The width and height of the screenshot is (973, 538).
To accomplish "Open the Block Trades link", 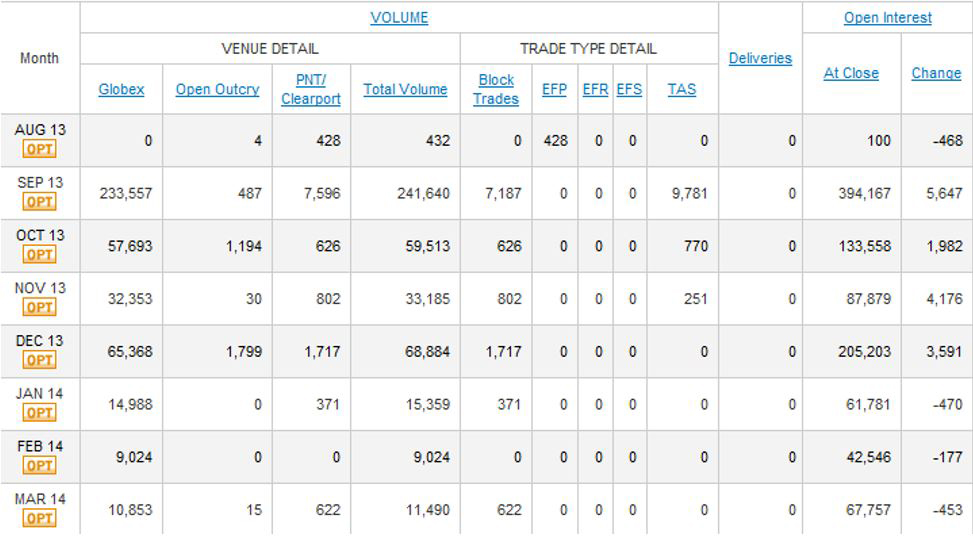I will pyautogui.click(x=496, y=89).
